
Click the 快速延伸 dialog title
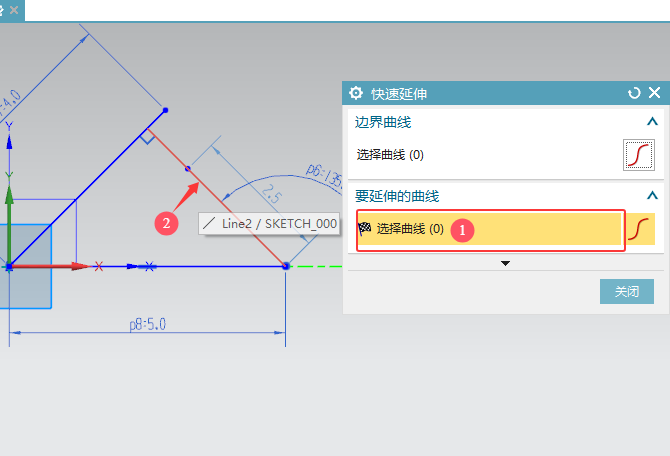tap(399, 94)
